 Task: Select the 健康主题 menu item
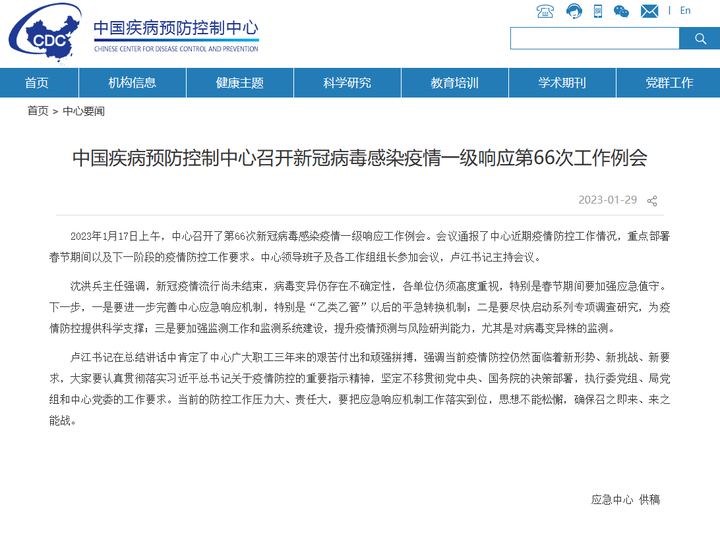(x=240, y=83)
